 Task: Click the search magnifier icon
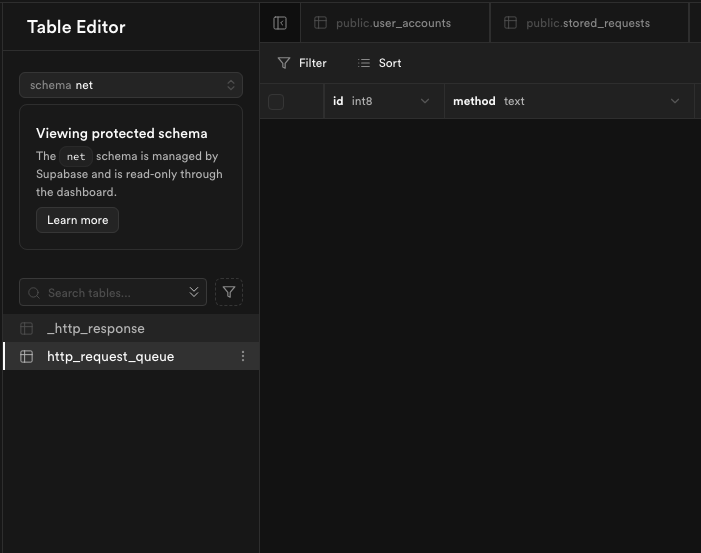coord(34,293)
